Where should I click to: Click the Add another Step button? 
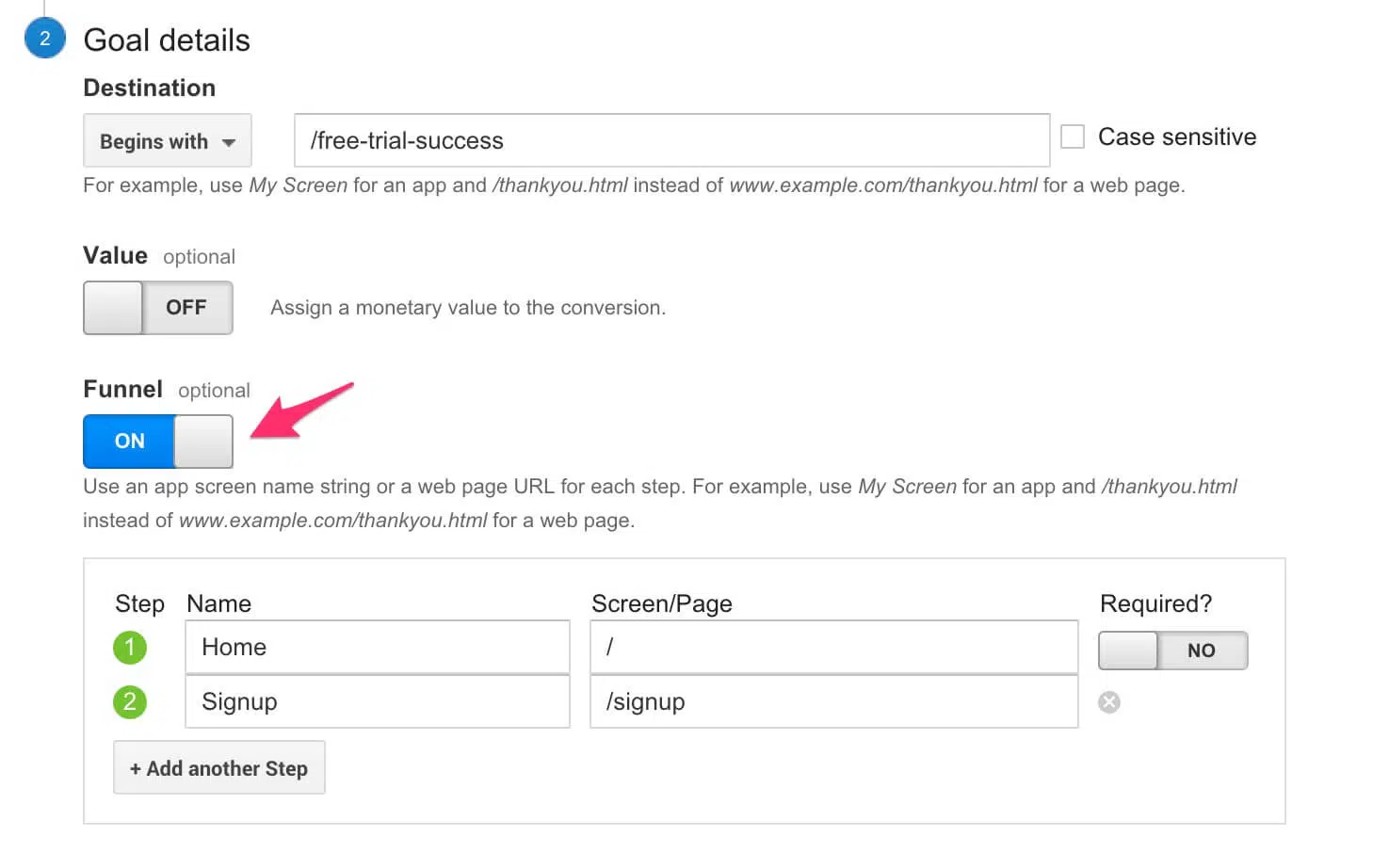218,767
